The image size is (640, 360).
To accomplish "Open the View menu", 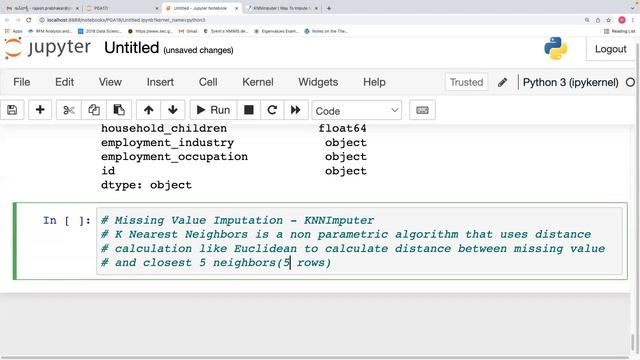I will pos(110,82).
